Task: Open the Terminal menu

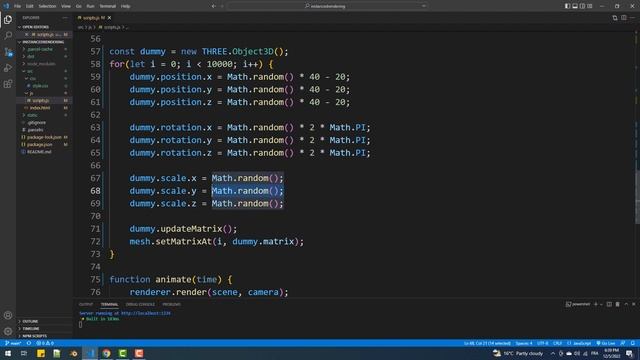Action: (108, 6)
